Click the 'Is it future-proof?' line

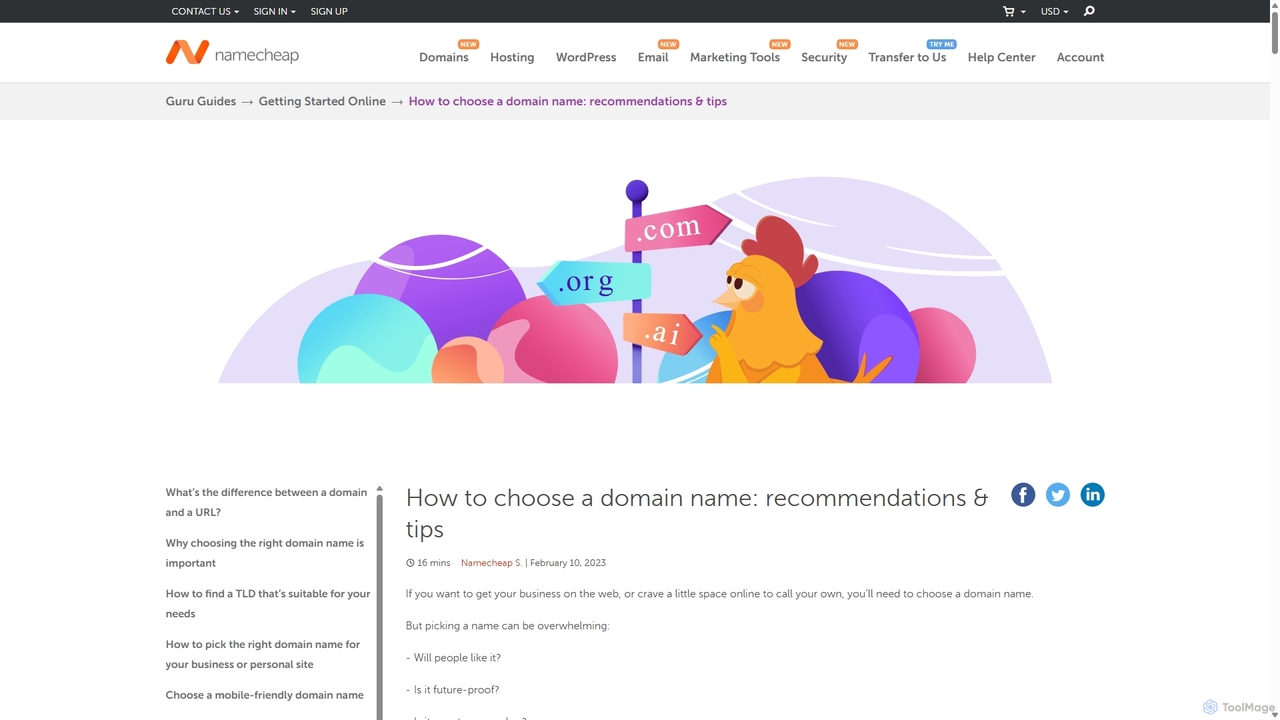pos(452,690)
